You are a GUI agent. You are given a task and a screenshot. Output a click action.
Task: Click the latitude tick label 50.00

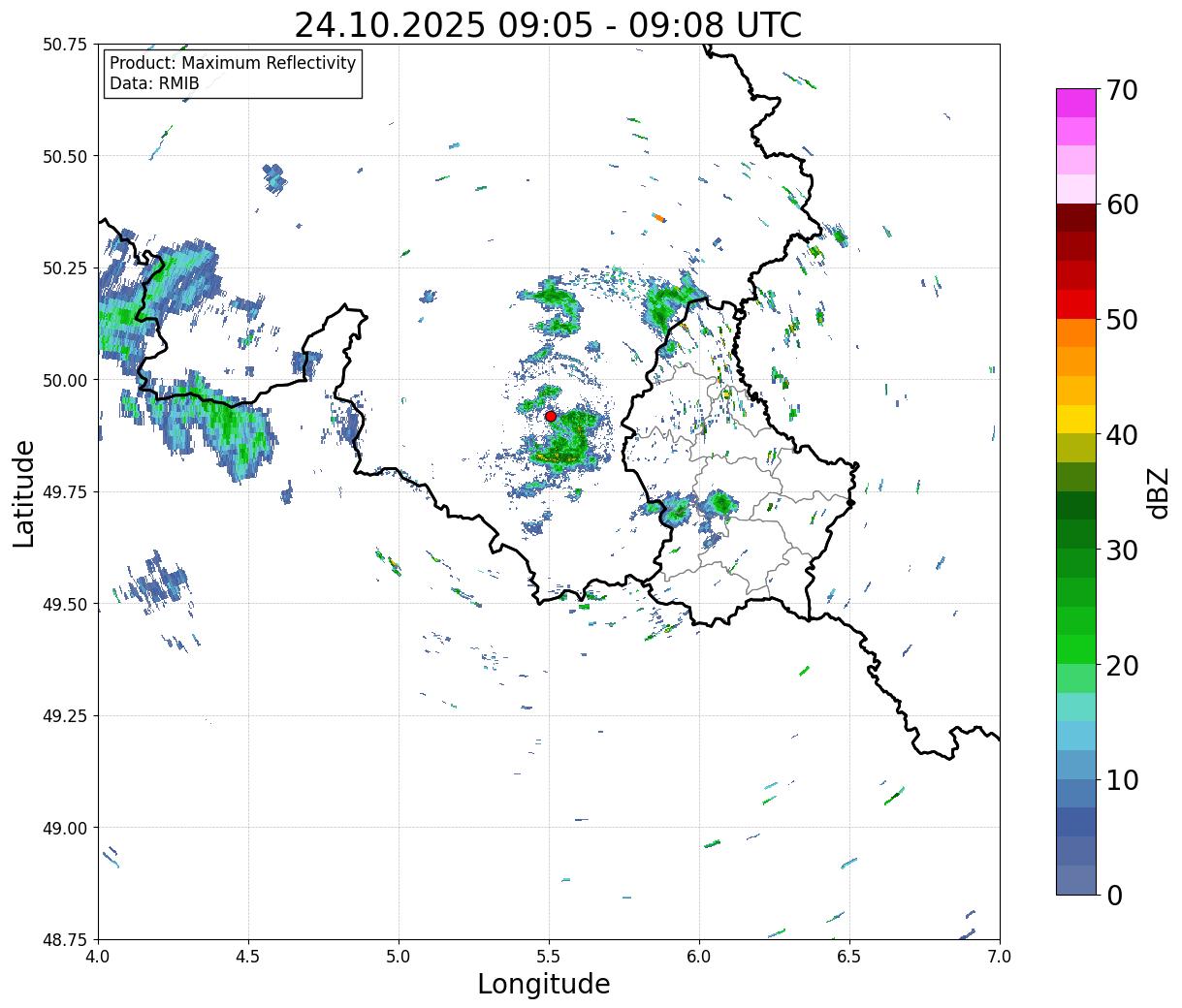pyautogui.click(x=65, y=380)
